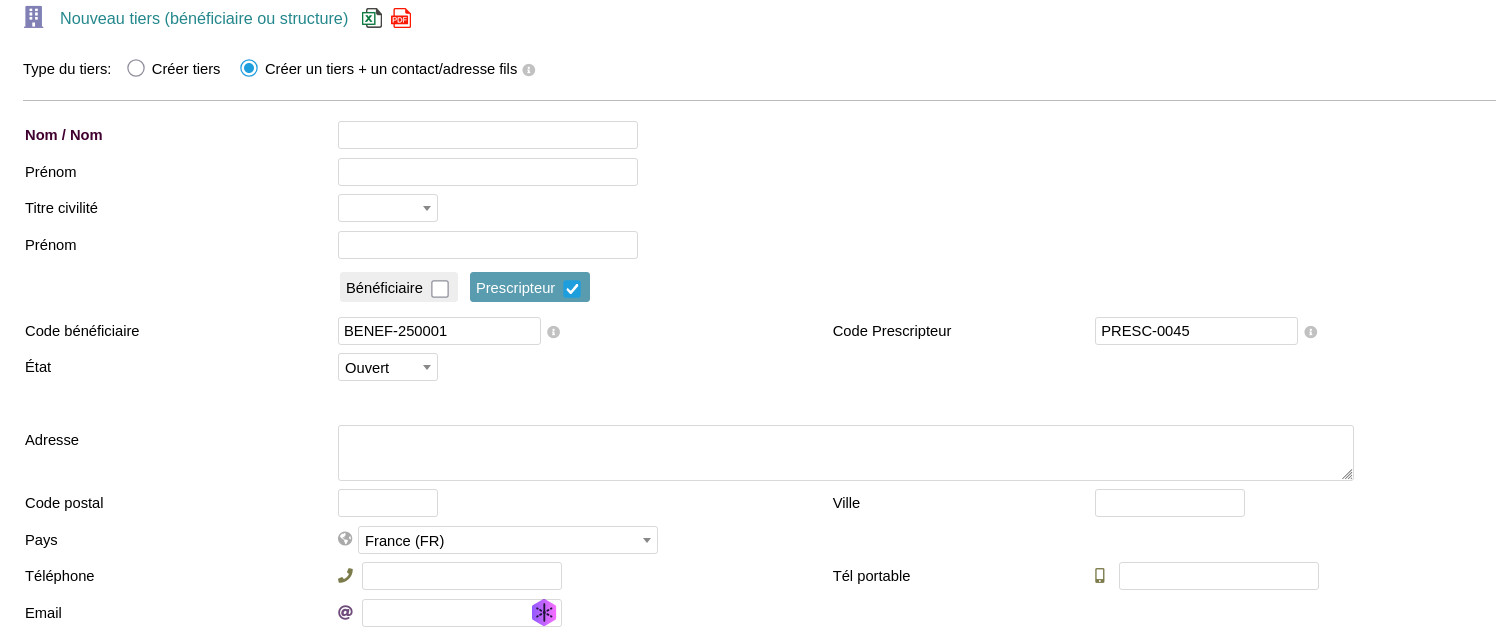Click the info icon next to contact/adresse fils
The height and width of the screenshot is (632, 1496).
[x=529, y=70]
